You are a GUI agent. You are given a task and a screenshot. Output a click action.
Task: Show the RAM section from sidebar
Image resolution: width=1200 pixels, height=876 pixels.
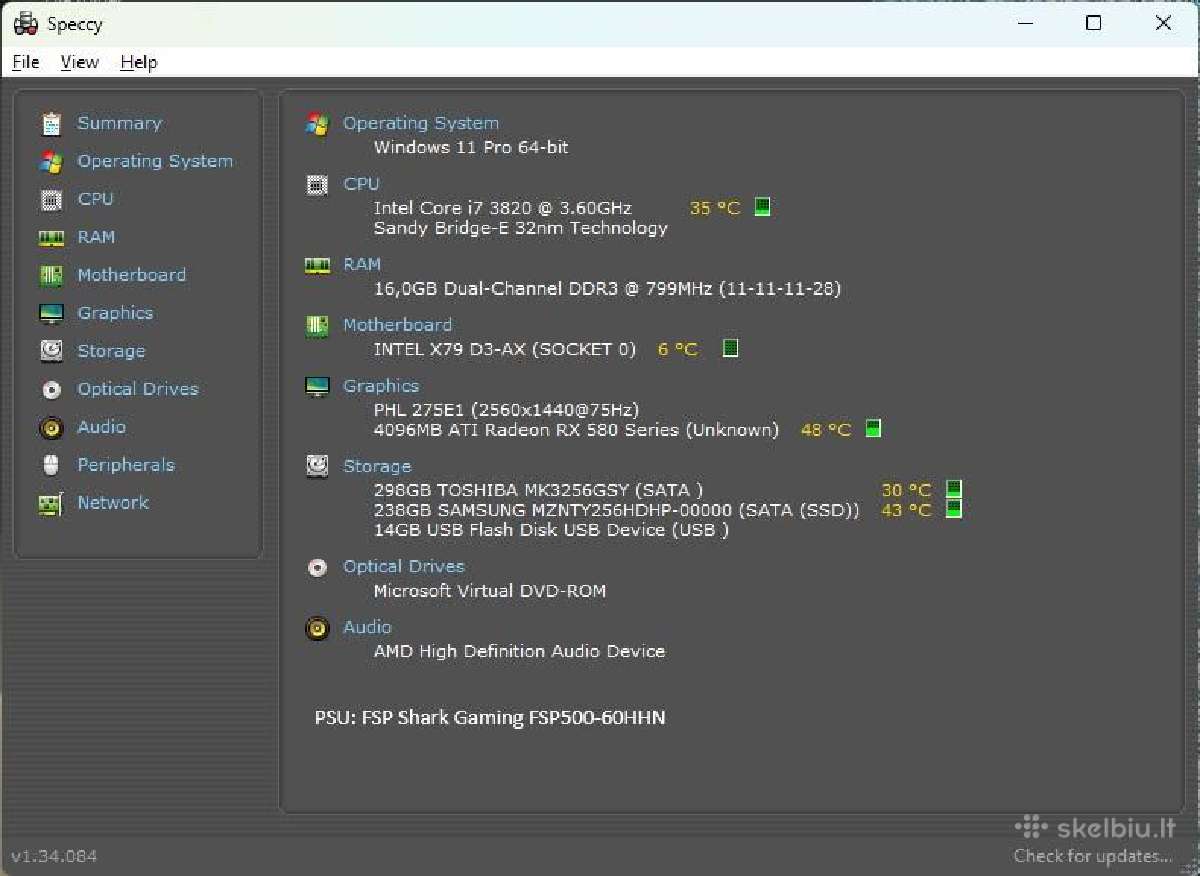[x=96, y=237]
